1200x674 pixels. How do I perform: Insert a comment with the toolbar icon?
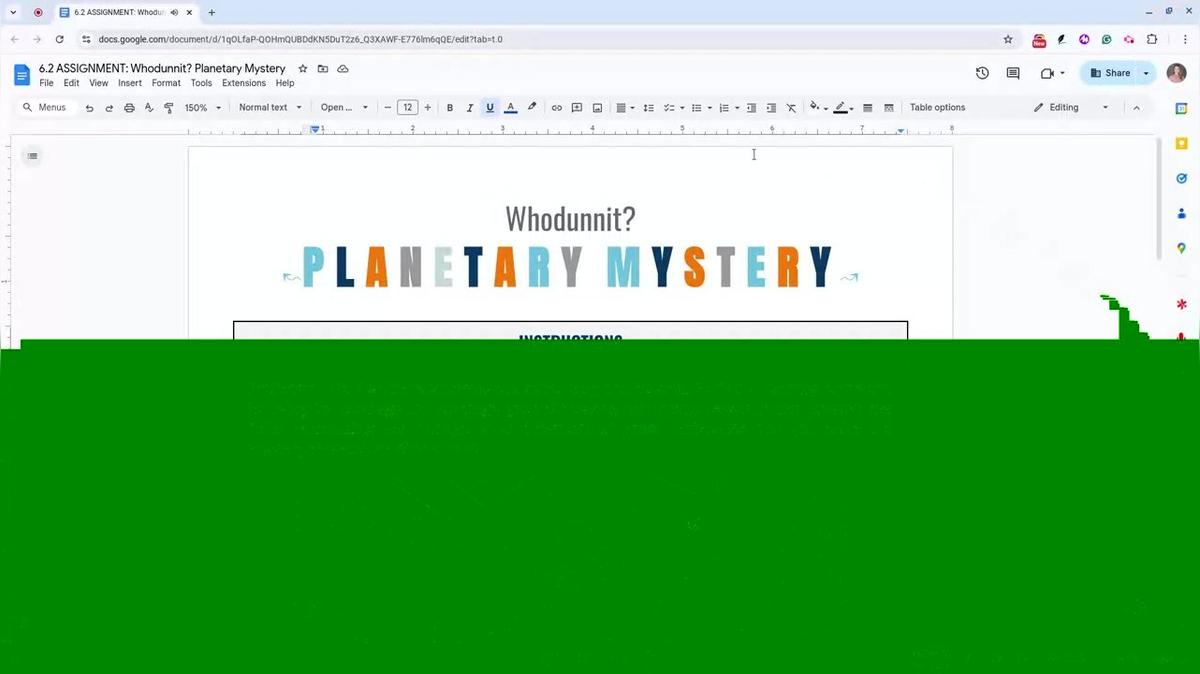[577, 107]
